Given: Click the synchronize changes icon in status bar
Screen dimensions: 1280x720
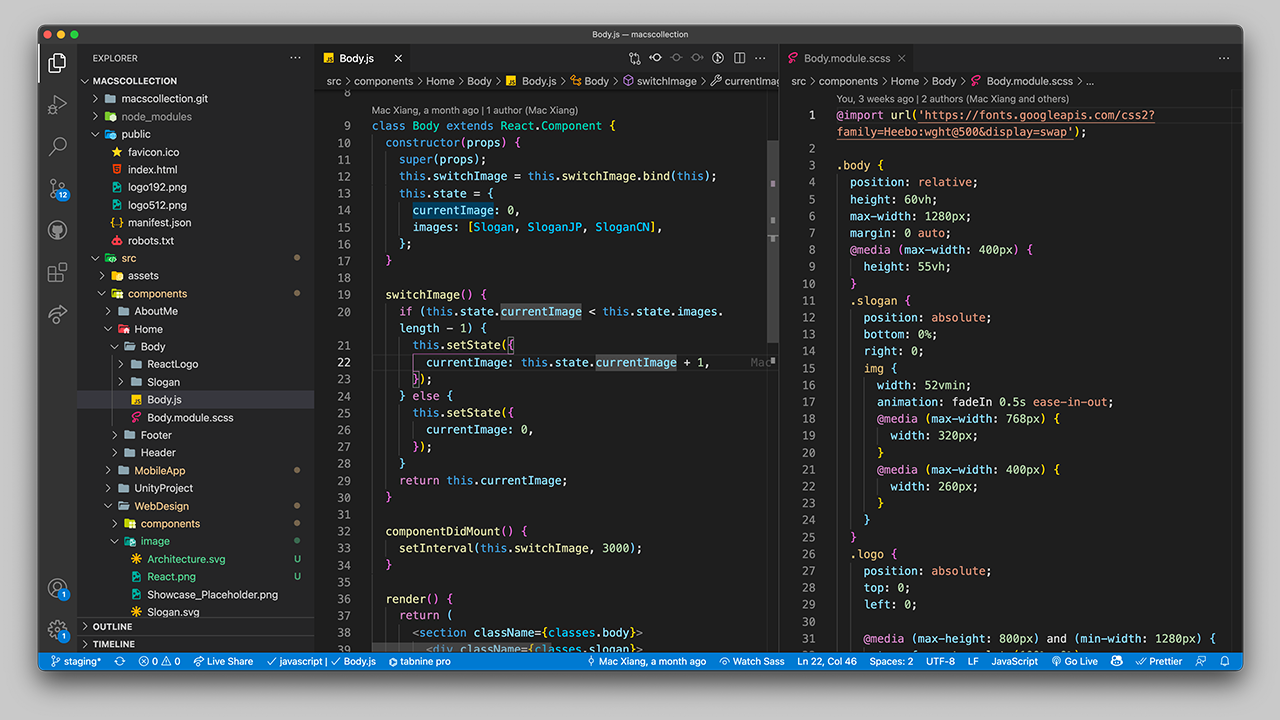Looking at the screenshot, I should pos(121,661).
